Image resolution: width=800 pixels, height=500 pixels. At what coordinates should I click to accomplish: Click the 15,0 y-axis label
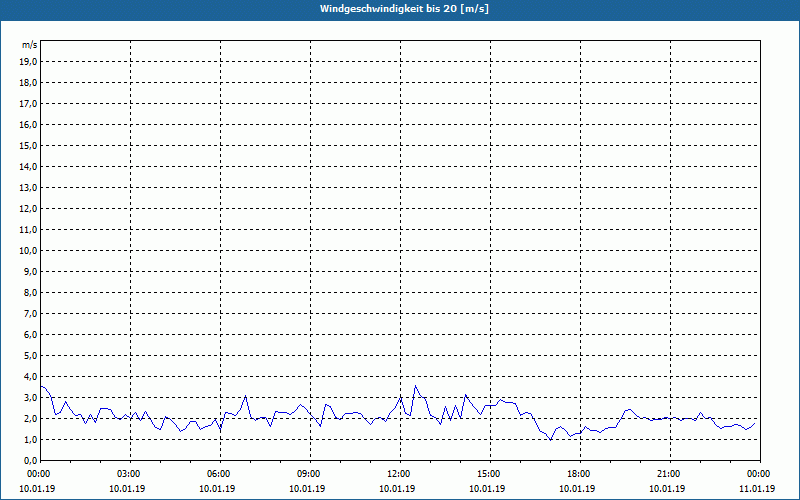coord(28,145)
